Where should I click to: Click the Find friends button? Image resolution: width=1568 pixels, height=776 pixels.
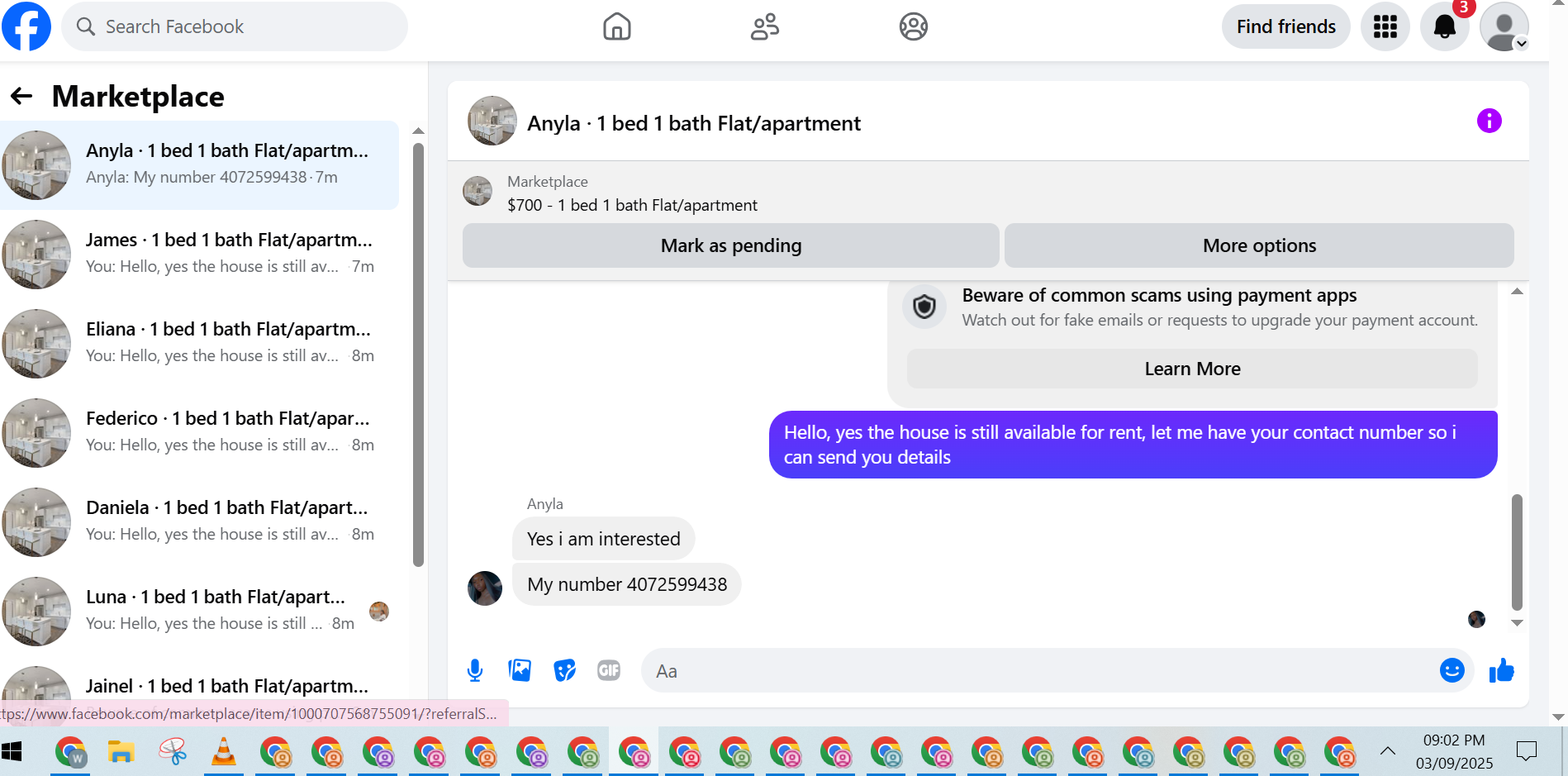coord(1285,26)
